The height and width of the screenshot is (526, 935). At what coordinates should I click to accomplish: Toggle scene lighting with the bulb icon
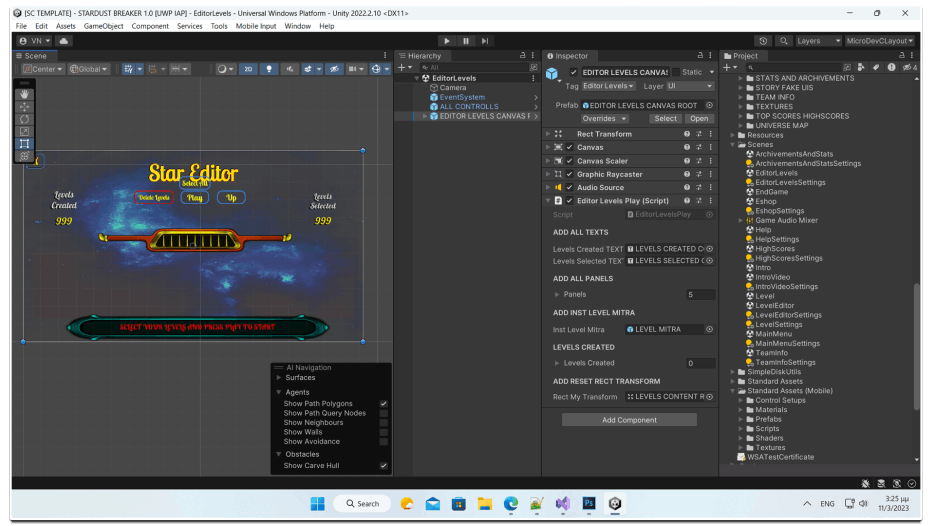coord(269,69)
